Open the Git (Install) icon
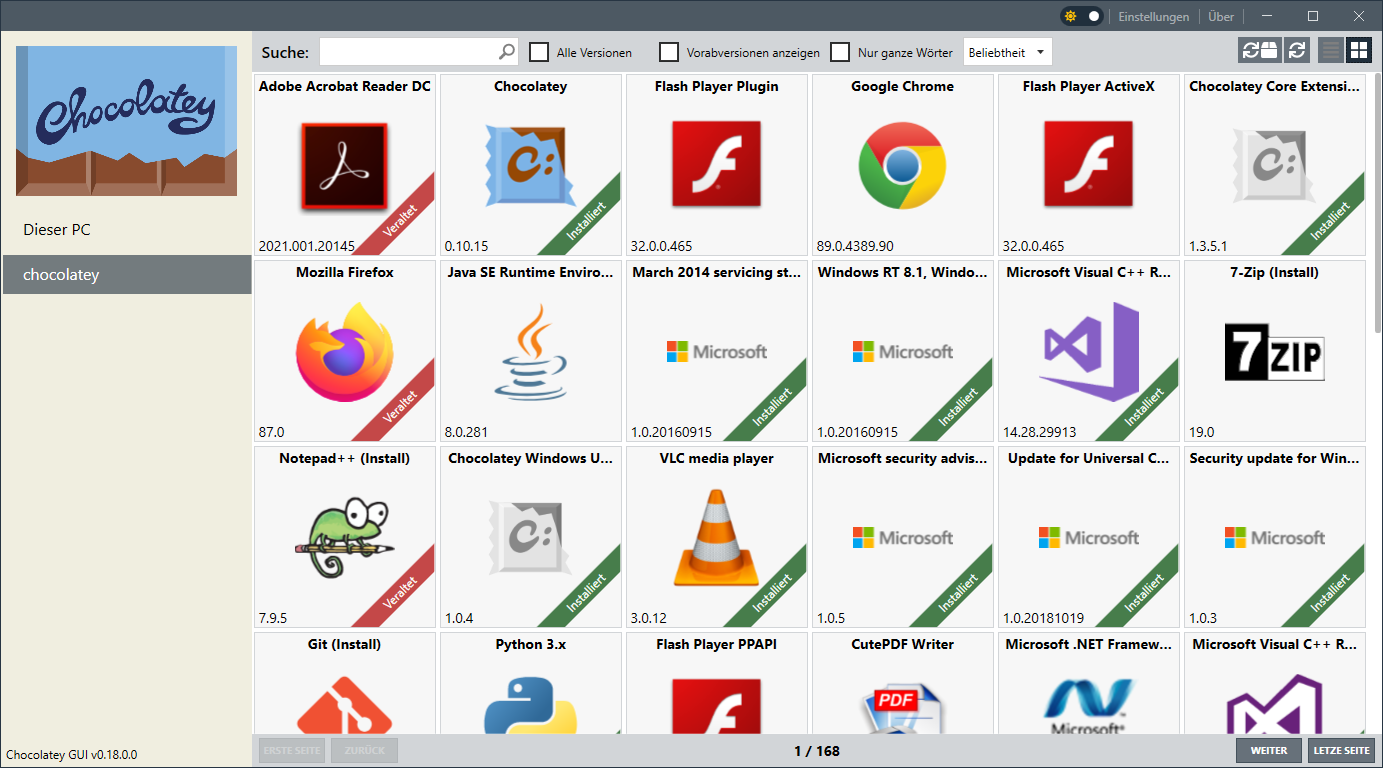This screenshot has height=768, width=1383. (x=345, y=704)
